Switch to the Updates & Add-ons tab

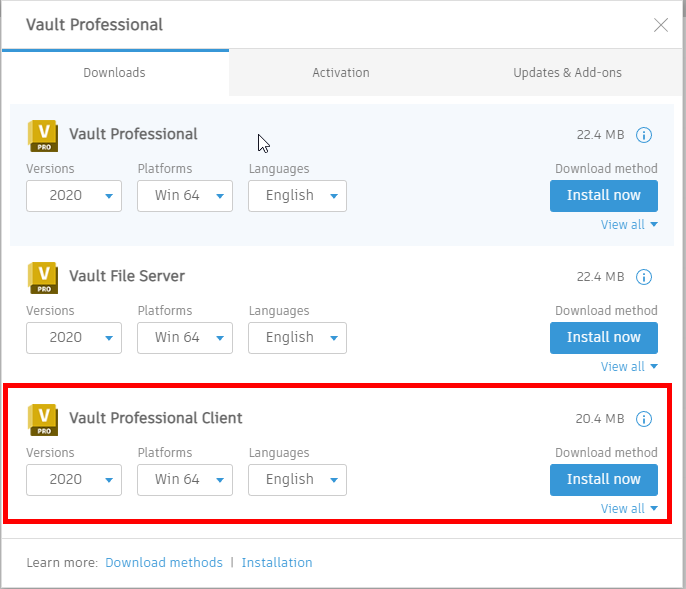[567, 73]
